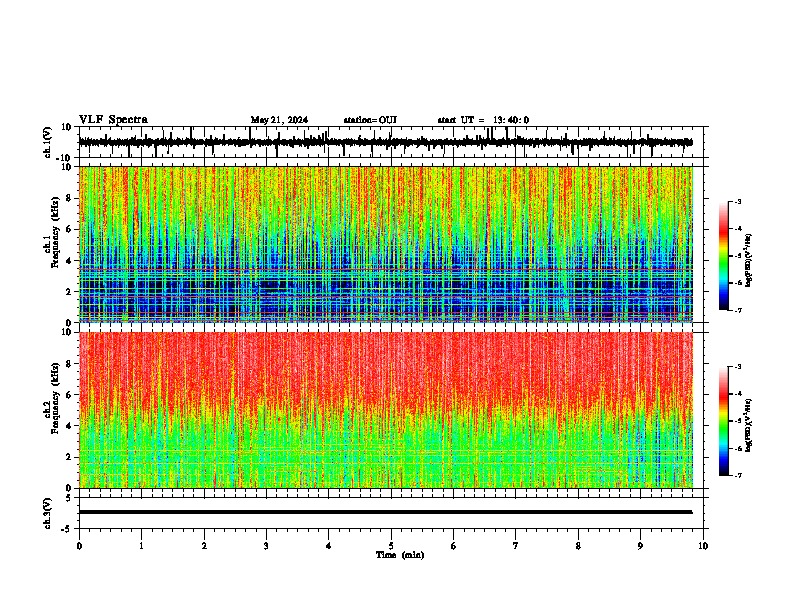Click the date text "May 21, 2024"
Screen dimensions: 792x612
(x=279, y=120)
